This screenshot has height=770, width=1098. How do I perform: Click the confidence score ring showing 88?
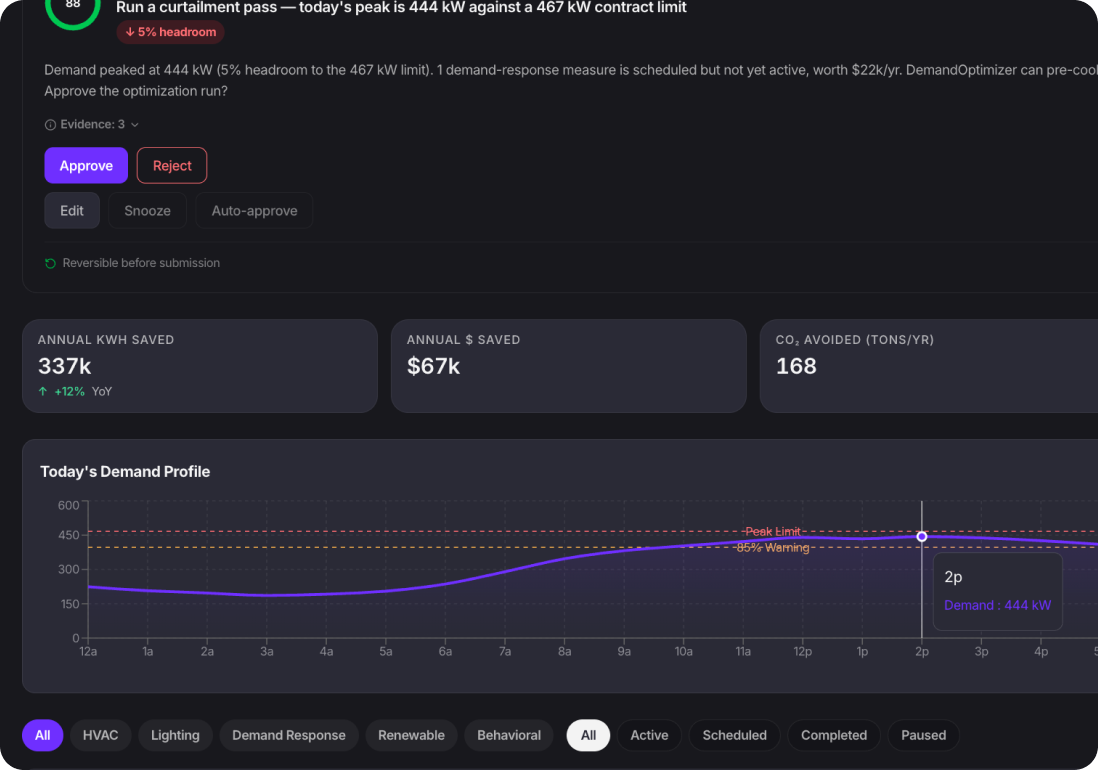(x=73, y=7)
